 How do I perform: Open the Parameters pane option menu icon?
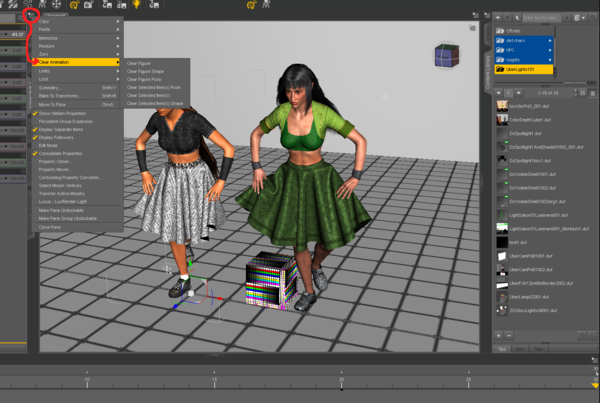pos(31,15)
